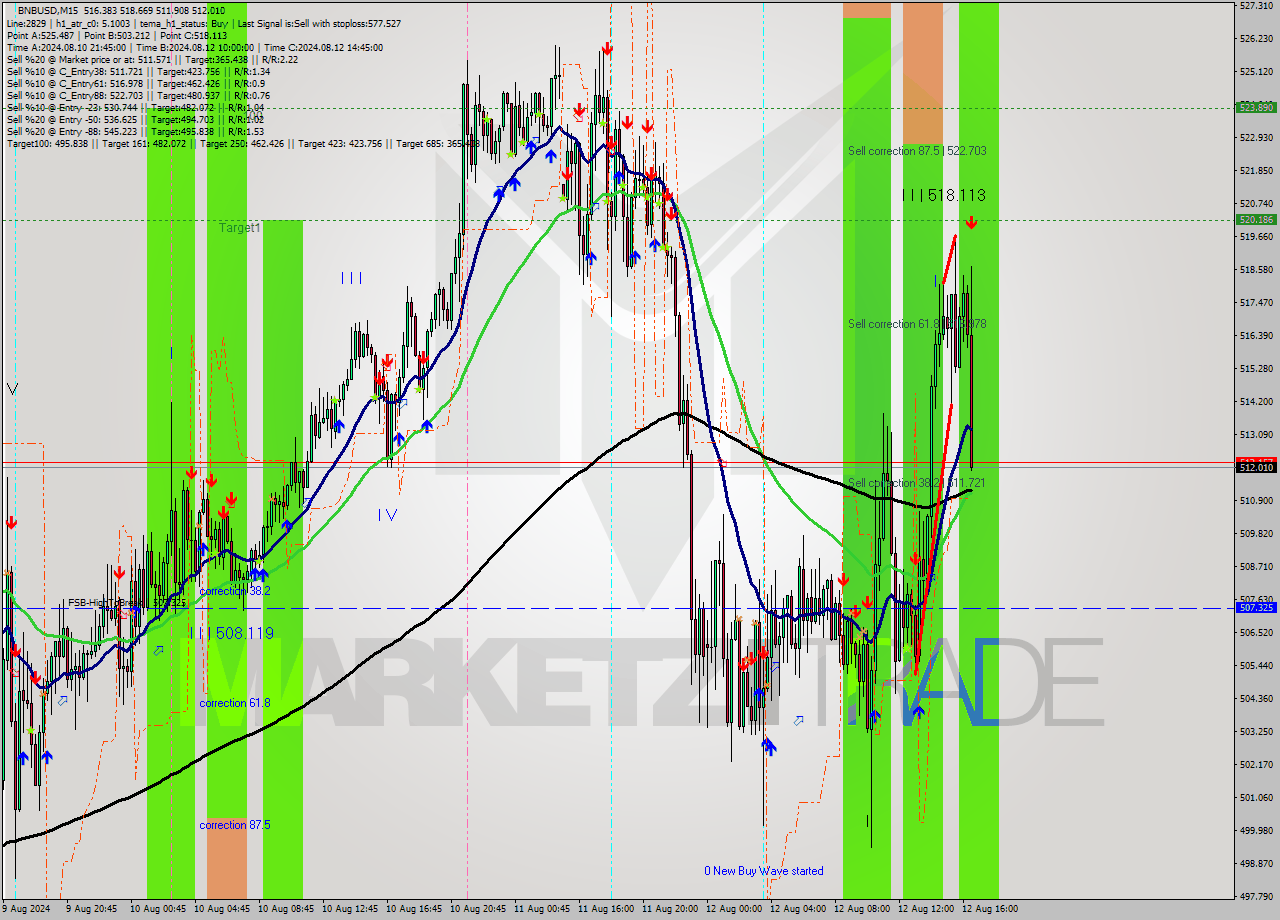Image resolution: width=1280 pixels, height=920 pixels.
Task: Click the 504.360 price axis label
Action: pyautogui.click(x=1255, y=699)
